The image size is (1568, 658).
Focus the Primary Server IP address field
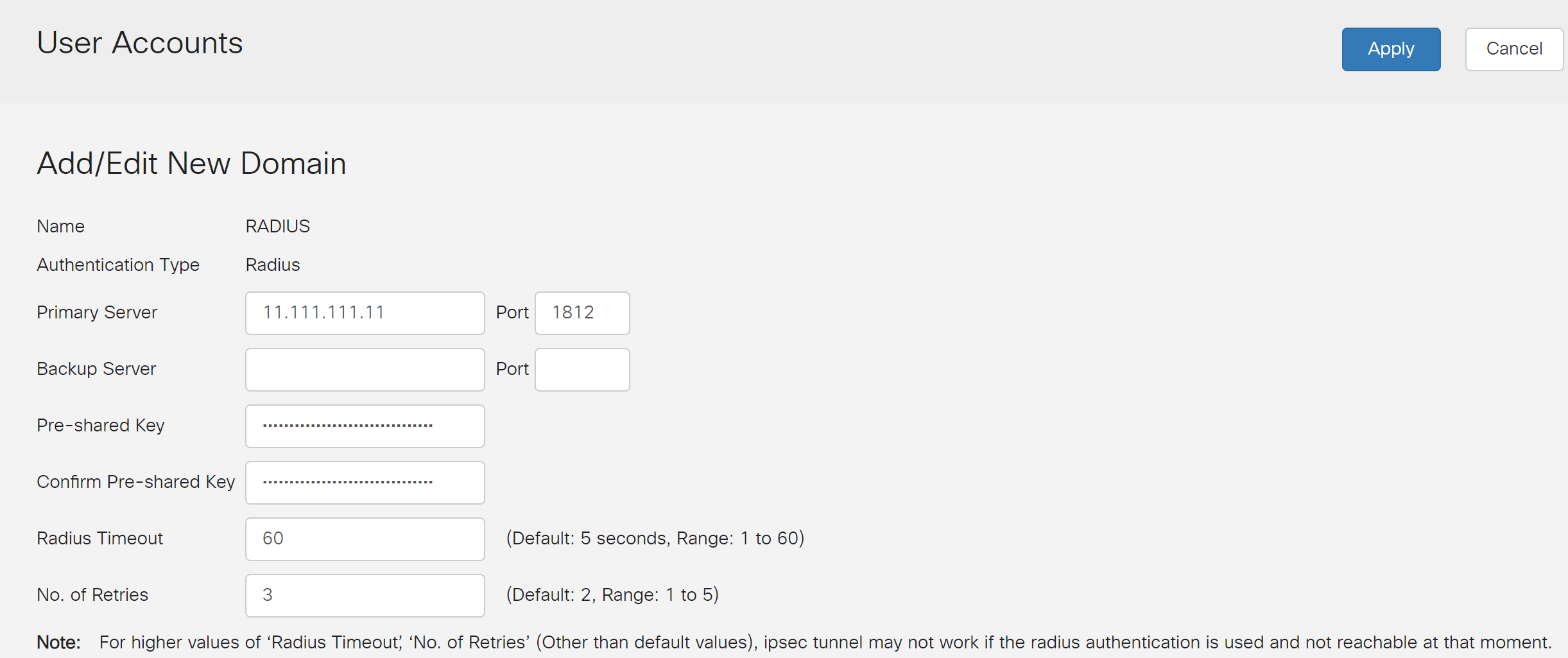pyautogui.click(x=365, y=313)
